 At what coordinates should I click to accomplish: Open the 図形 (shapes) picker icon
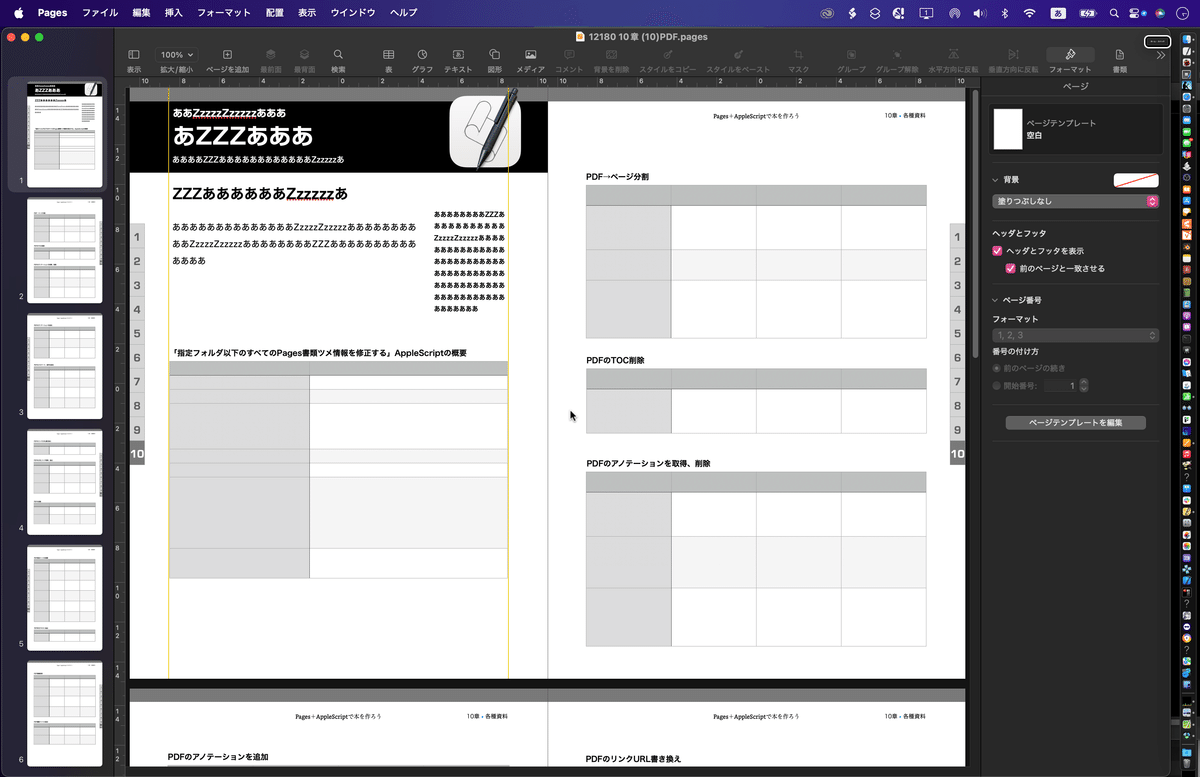coord(494,57)
